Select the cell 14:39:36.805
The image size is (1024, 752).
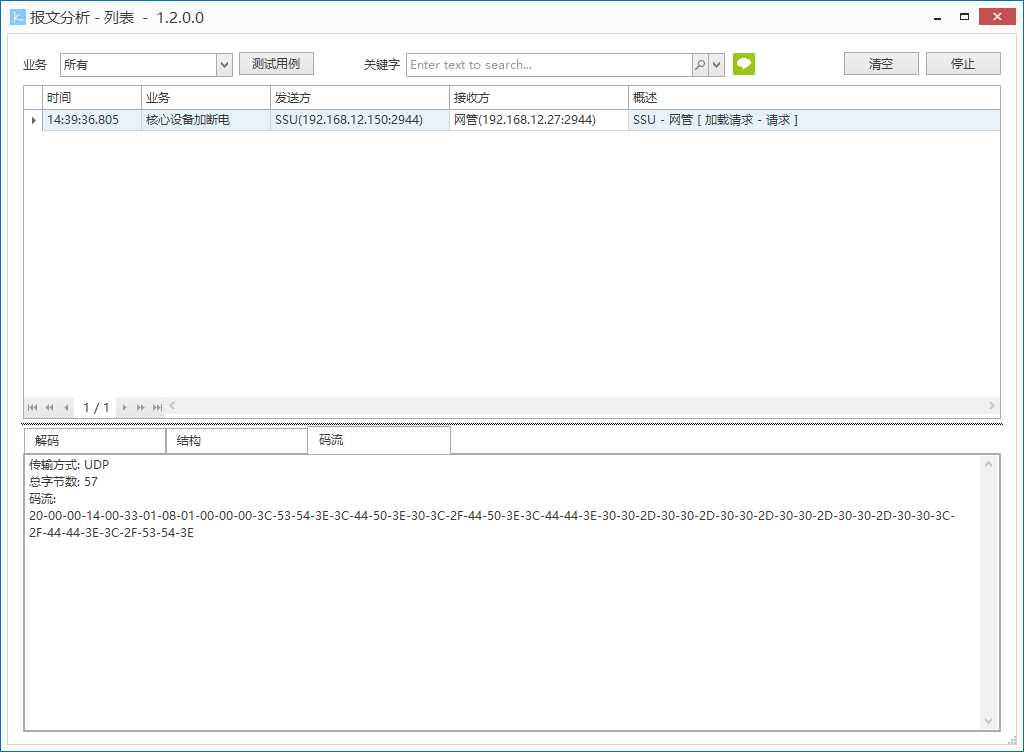click(92, 120)
